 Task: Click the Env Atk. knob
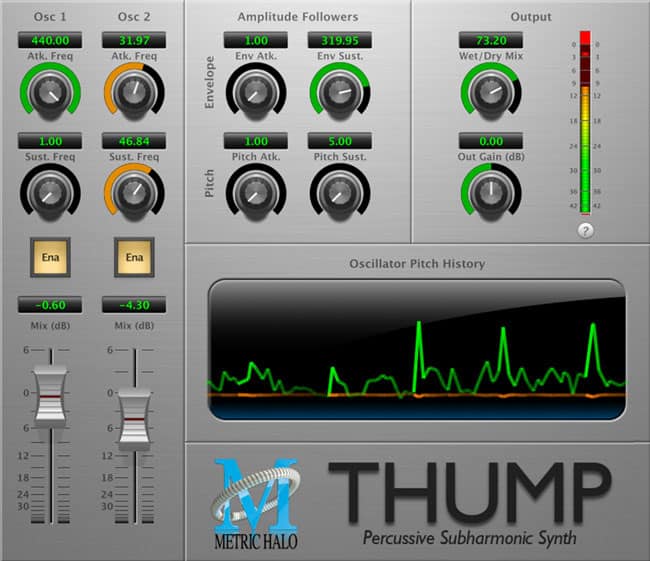[x=256, y=92]
